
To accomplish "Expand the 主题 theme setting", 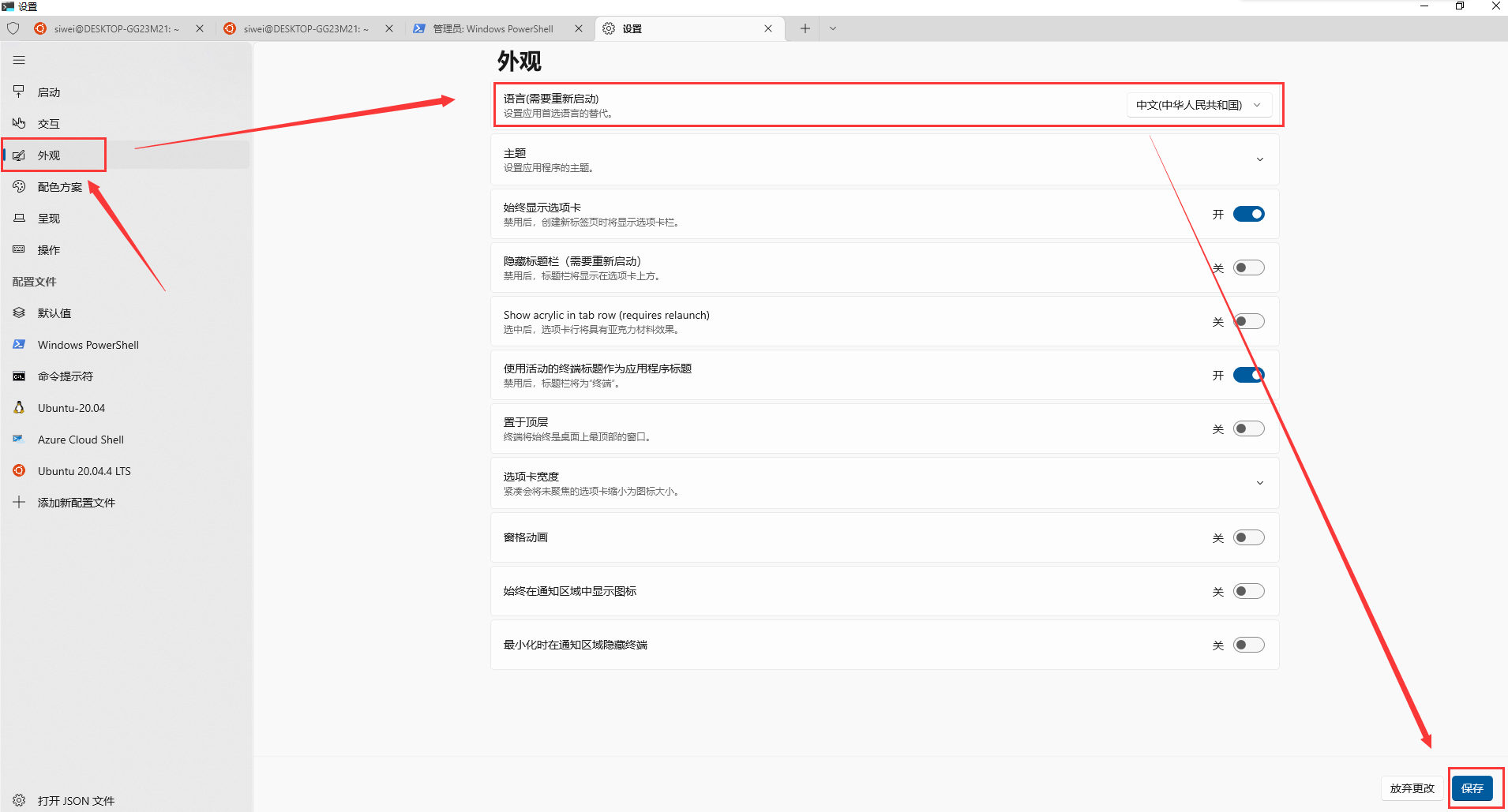I will click(884, 159).
